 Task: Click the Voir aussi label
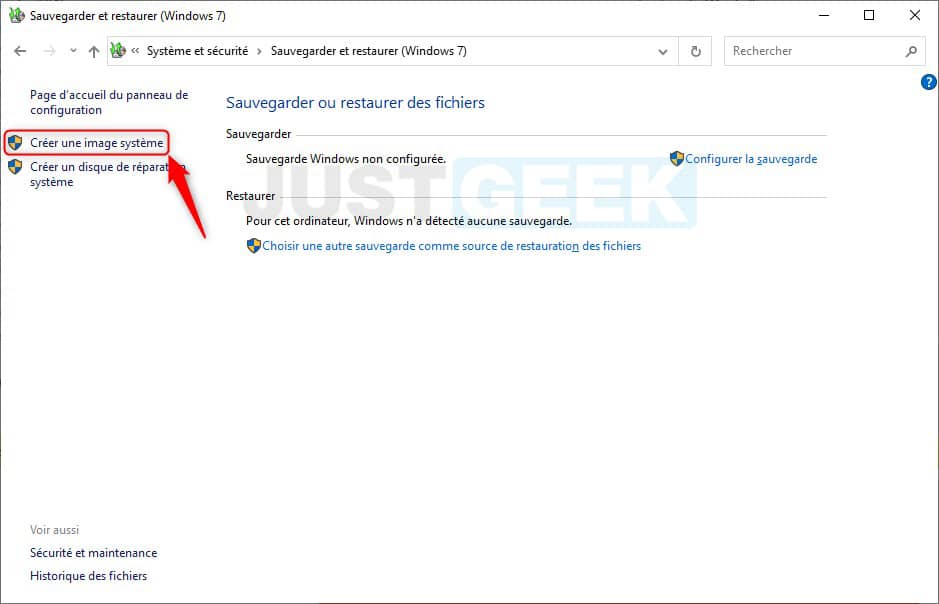pyautogui.click(x=54, y=530)
